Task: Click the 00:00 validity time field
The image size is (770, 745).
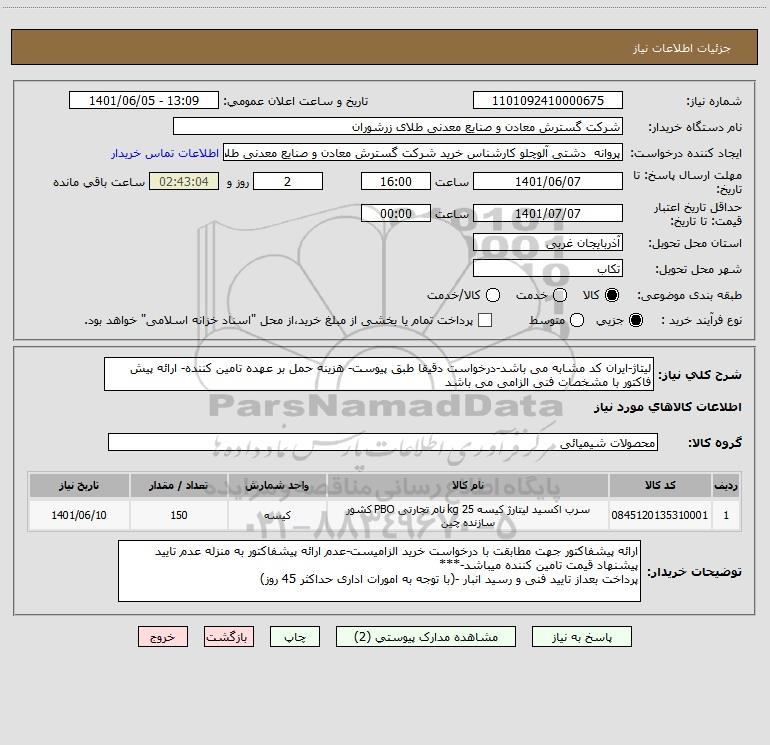Action: click(396, 213)
